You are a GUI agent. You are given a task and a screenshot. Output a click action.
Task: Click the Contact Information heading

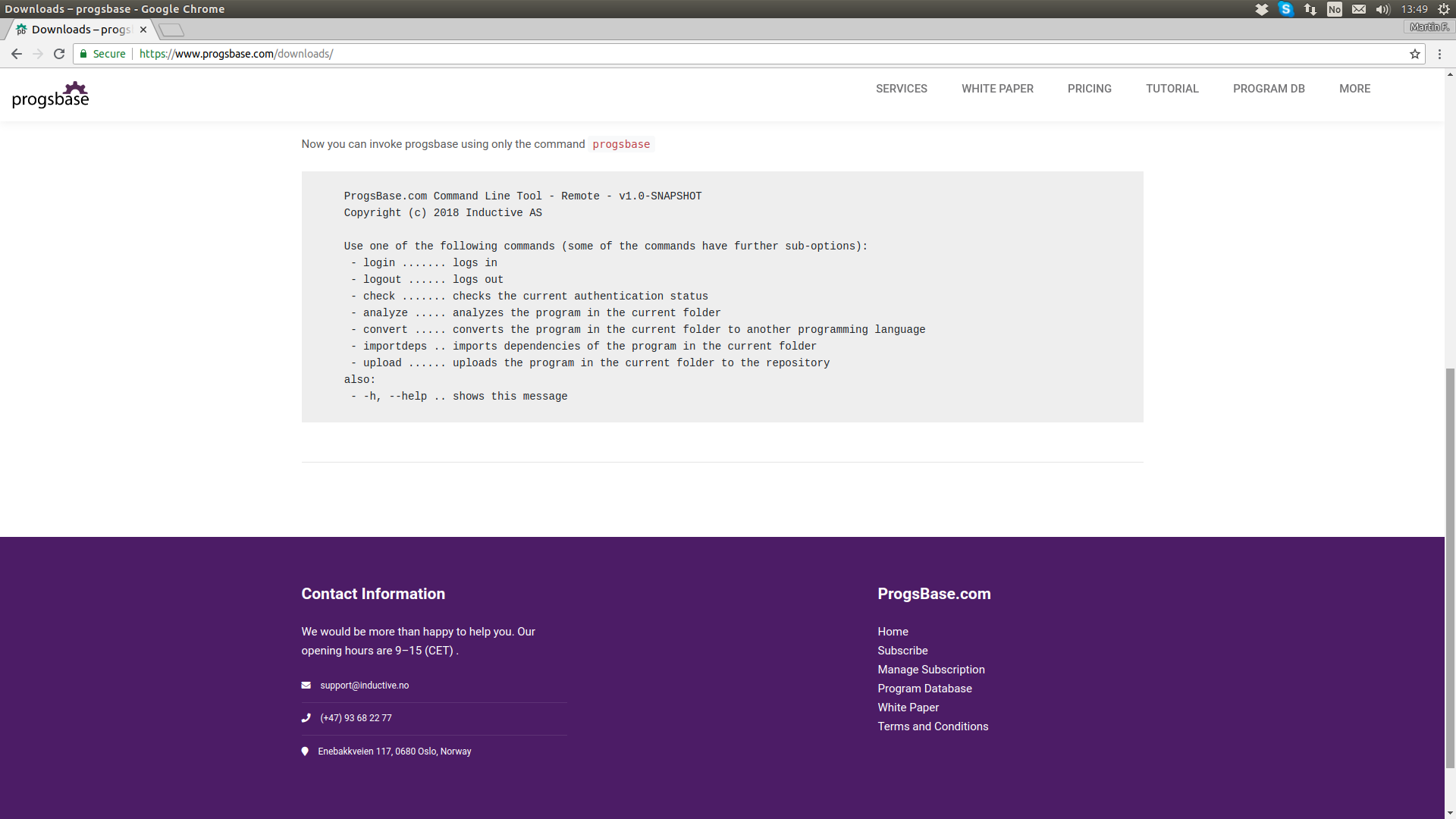pos(373,594)
